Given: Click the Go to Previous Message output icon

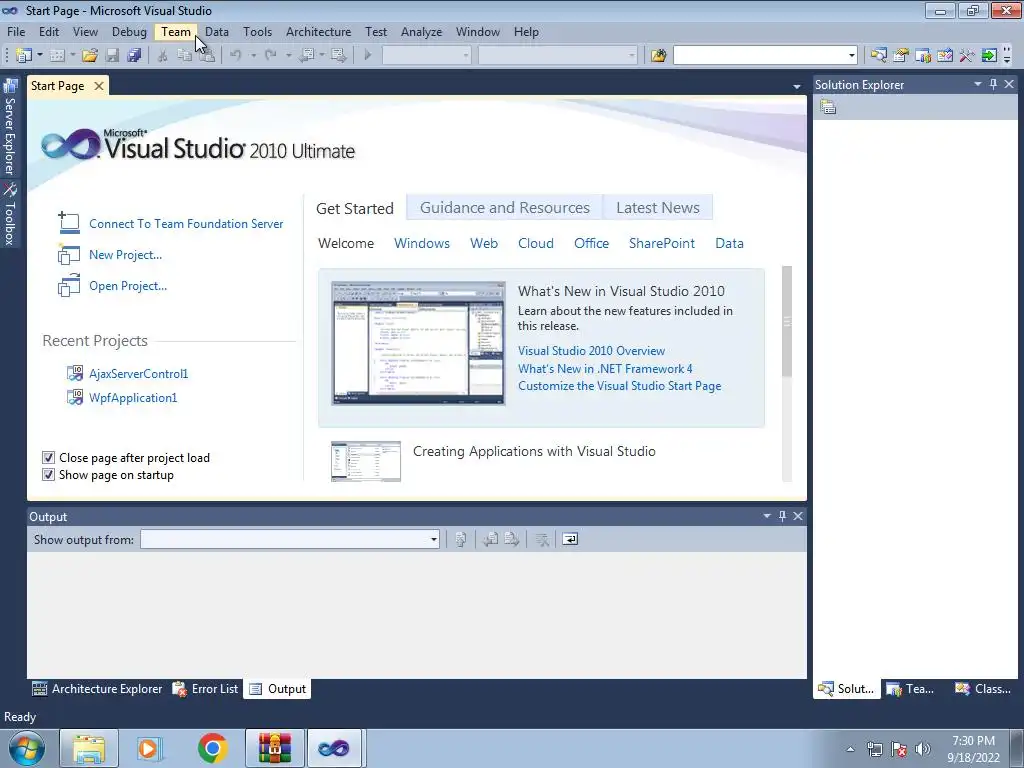Looking at the screenshot, I should 490,539.
